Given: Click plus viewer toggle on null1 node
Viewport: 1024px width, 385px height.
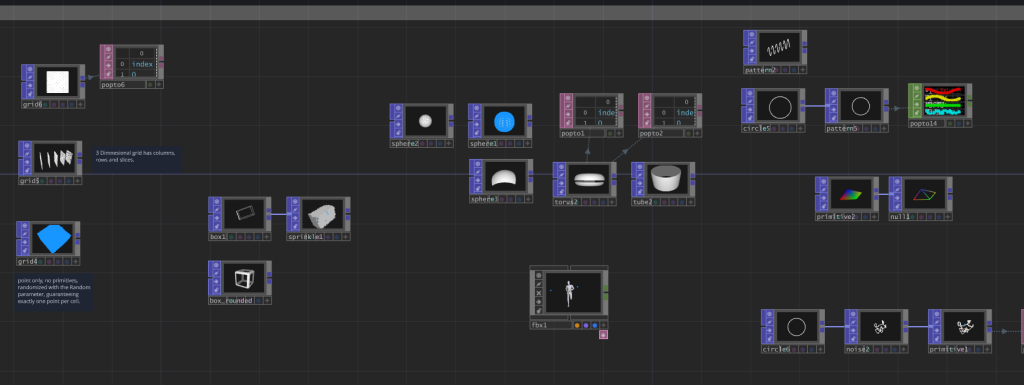Looking at the screenshot, I should point(948,217).
